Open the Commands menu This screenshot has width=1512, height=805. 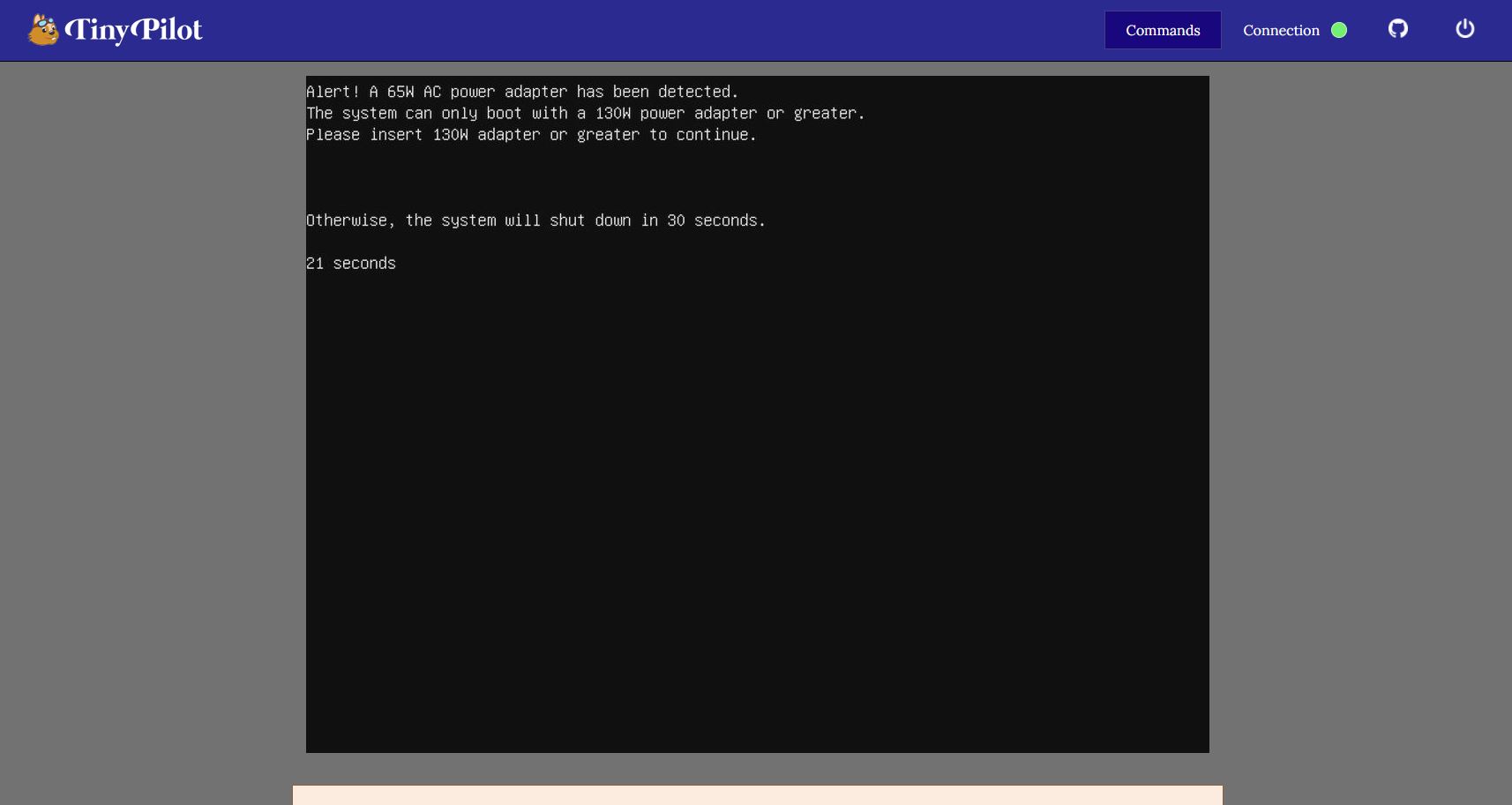click(1163, 30)
